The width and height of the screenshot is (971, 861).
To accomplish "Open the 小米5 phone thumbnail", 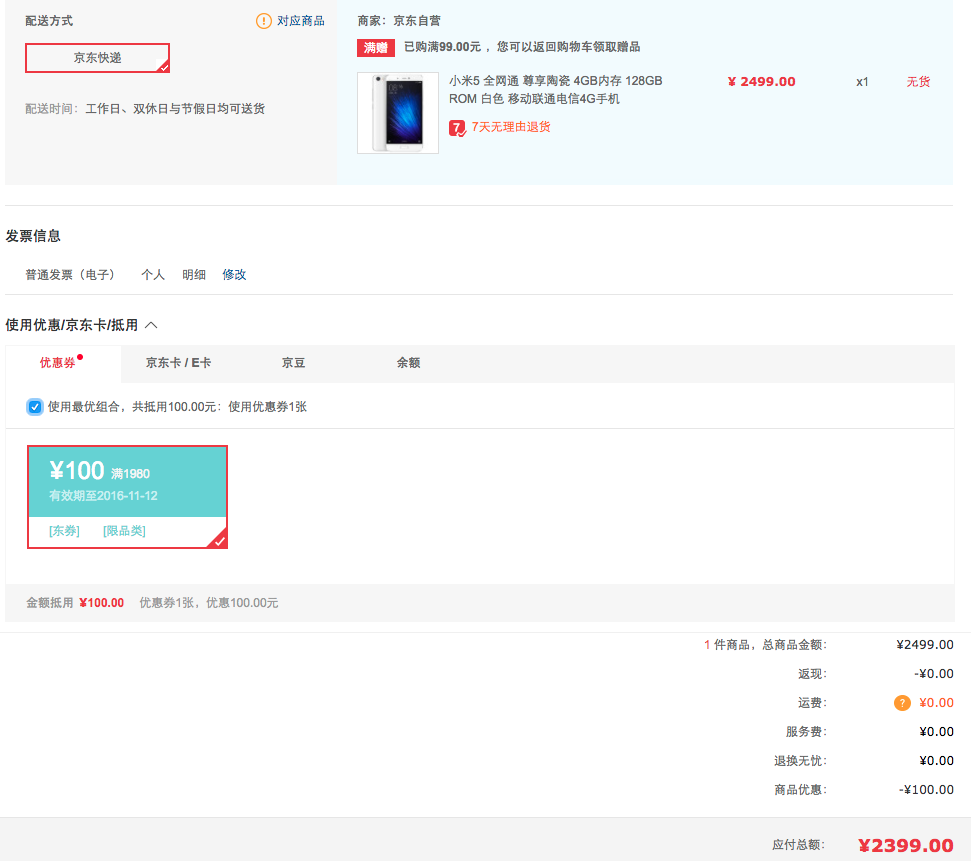I will point(398,113).
